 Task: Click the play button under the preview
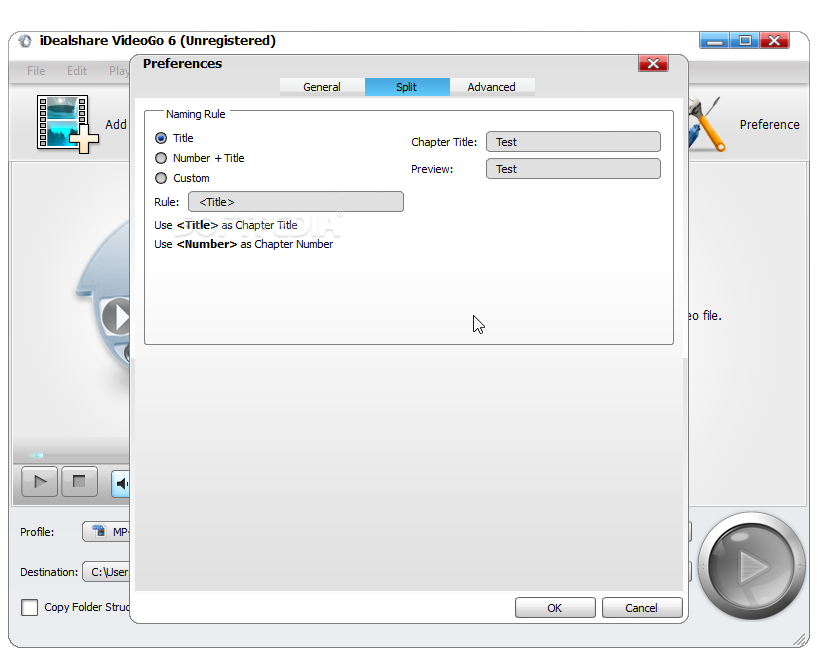(39, 481)
